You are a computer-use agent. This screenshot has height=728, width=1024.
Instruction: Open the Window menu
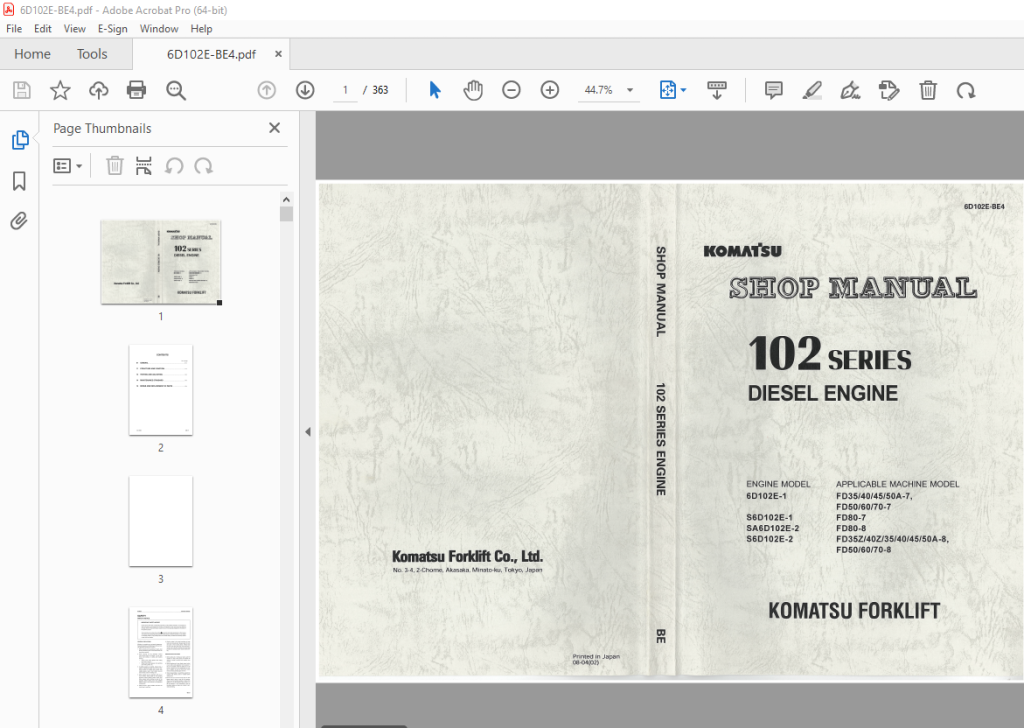(159, 29)
